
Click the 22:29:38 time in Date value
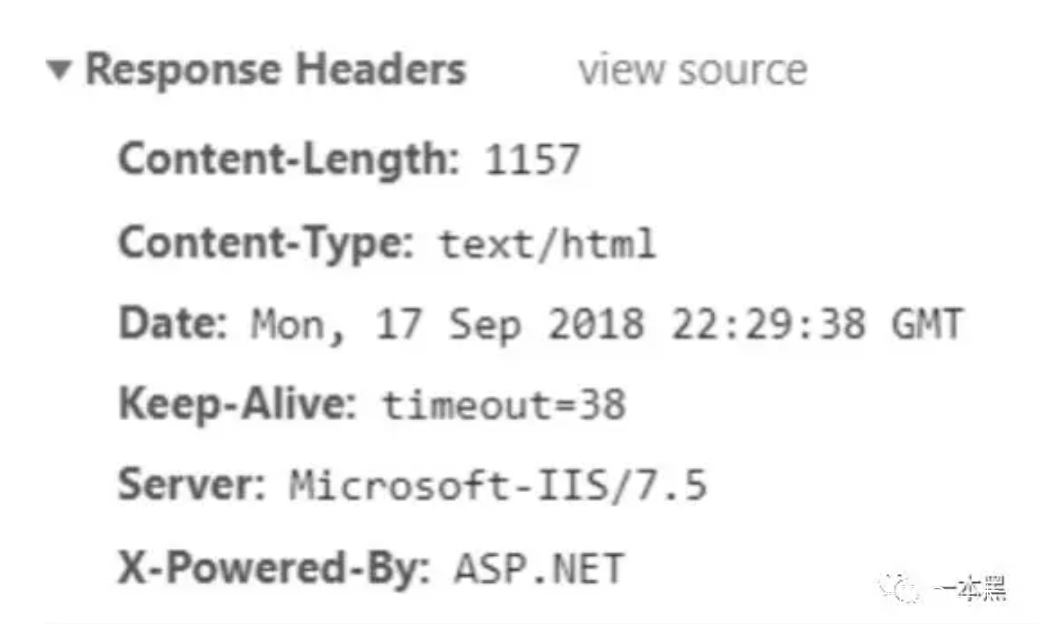pos(767,325)
